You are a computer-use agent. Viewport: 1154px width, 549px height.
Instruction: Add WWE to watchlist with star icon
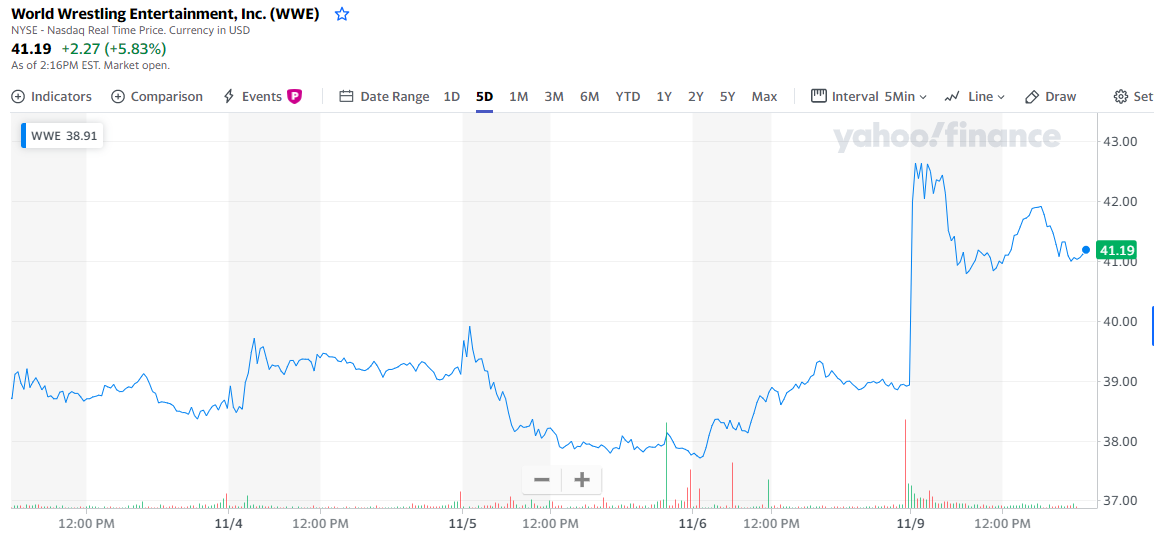(342, 14)
